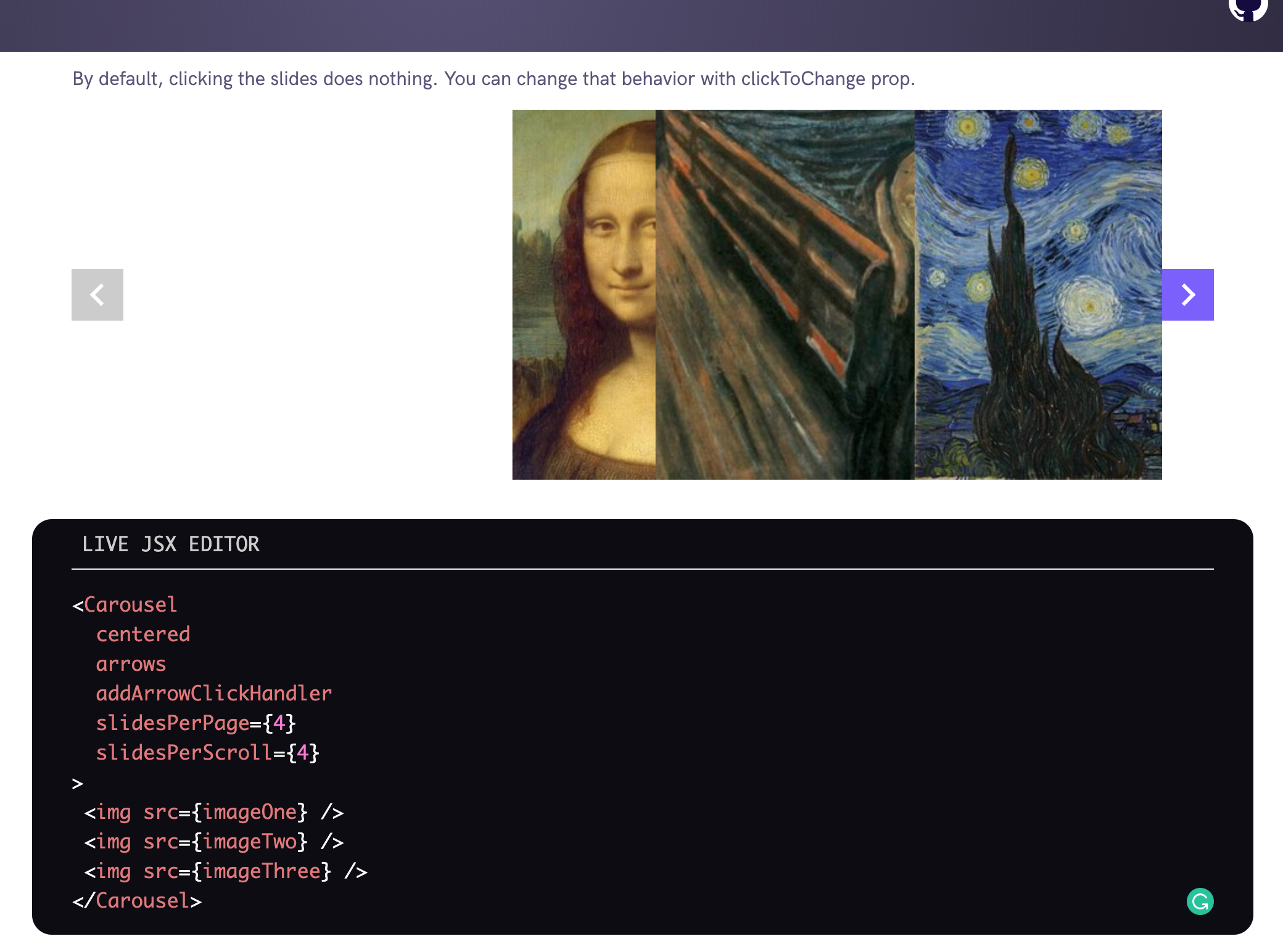Click the Mona Lisa slide image
Screen dimensions: 1283x952
(584, 295)
